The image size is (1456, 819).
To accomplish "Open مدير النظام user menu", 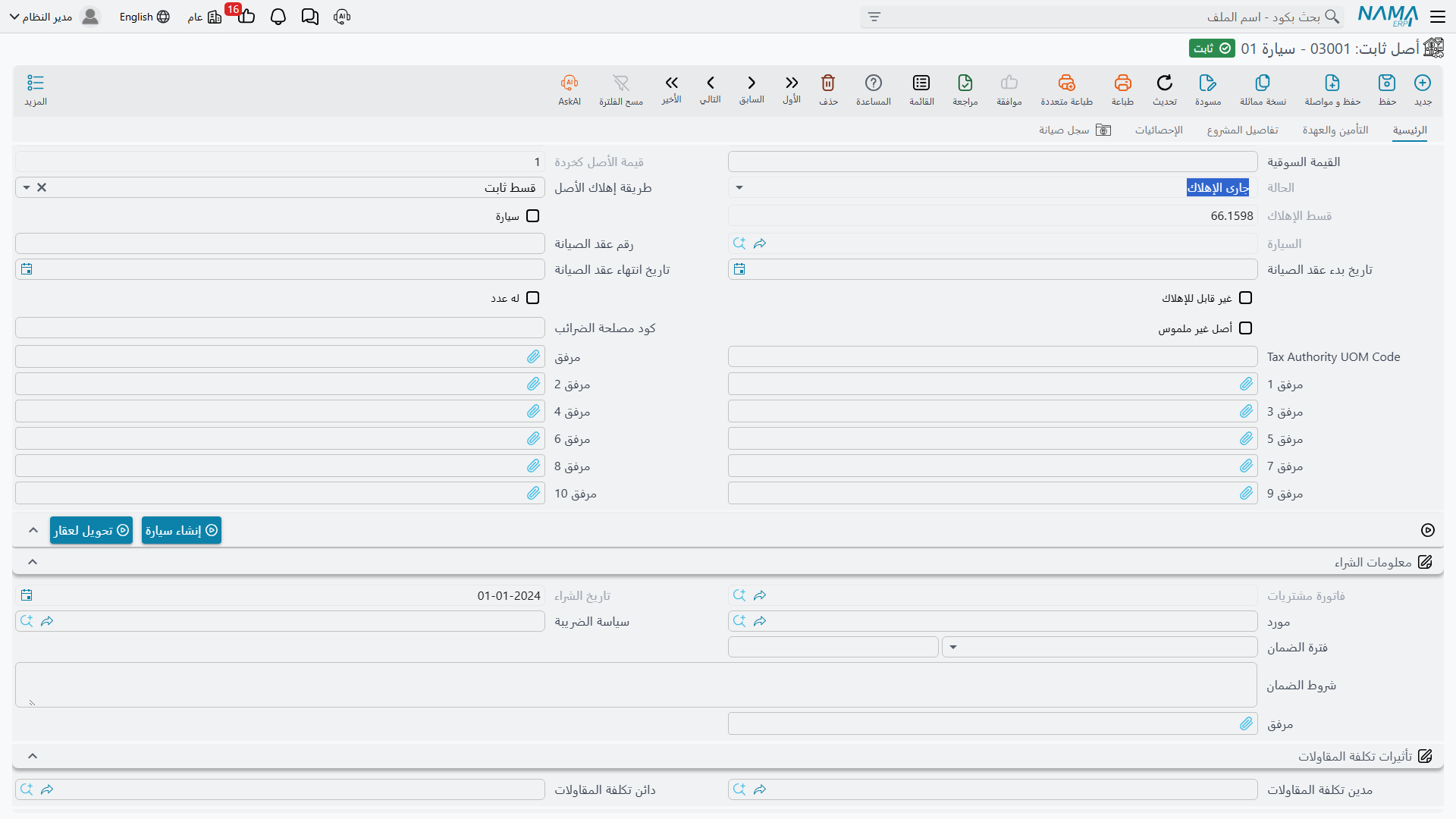I will point(55,17).
